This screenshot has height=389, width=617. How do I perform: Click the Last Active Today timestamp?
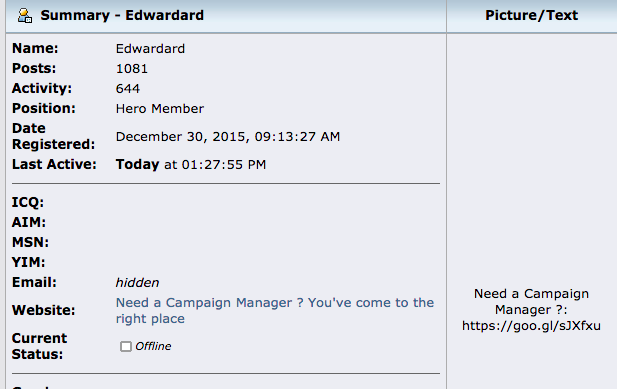point(190,164)
